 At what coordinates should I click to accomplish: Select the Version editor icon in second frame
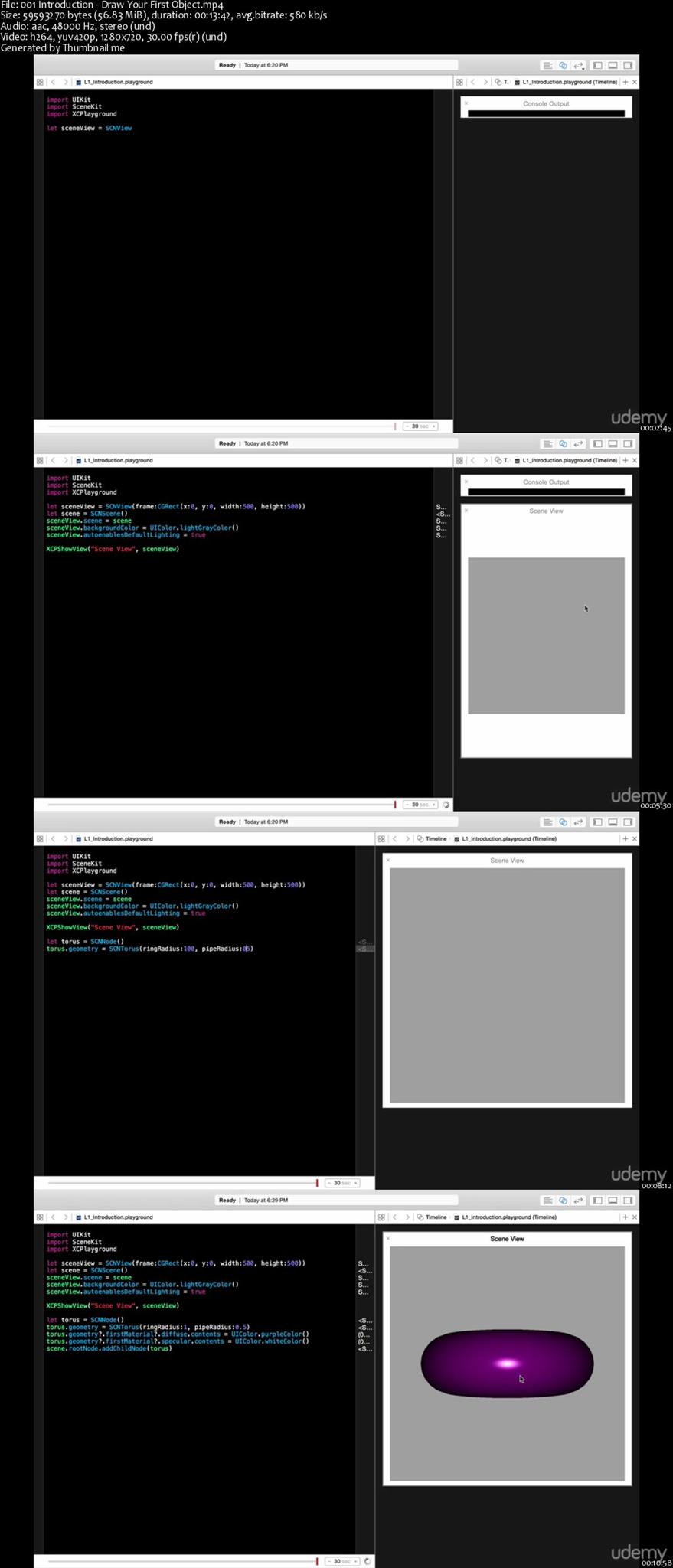[579, 444]
